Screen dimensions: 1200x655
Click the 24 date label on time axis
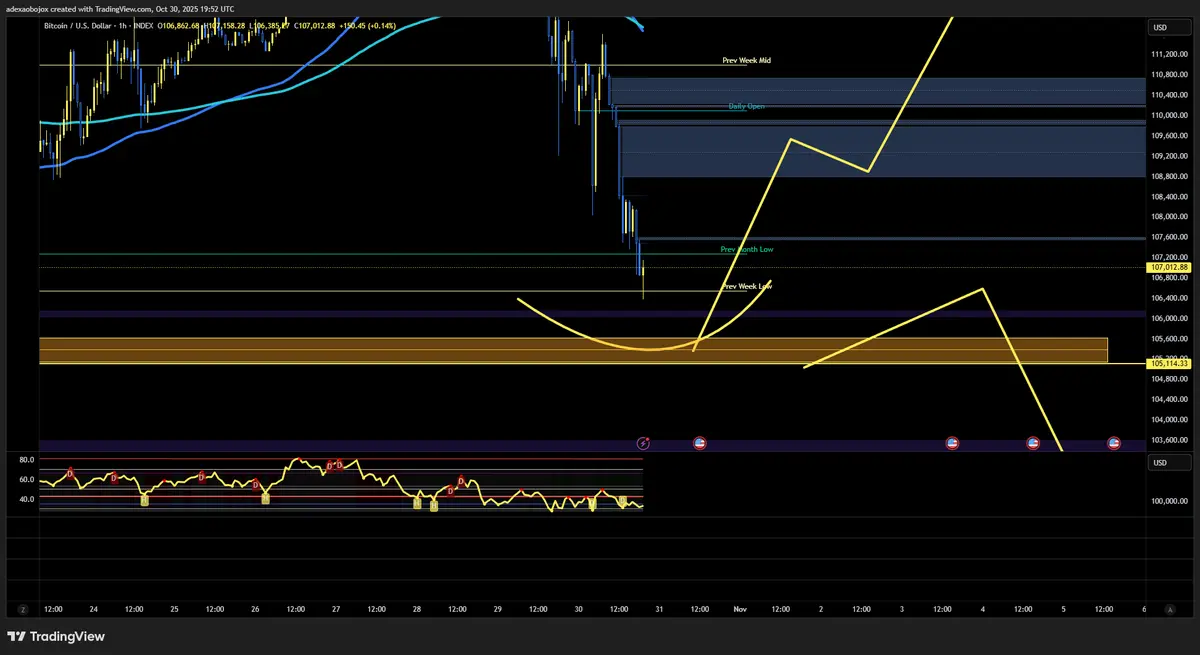94,608
